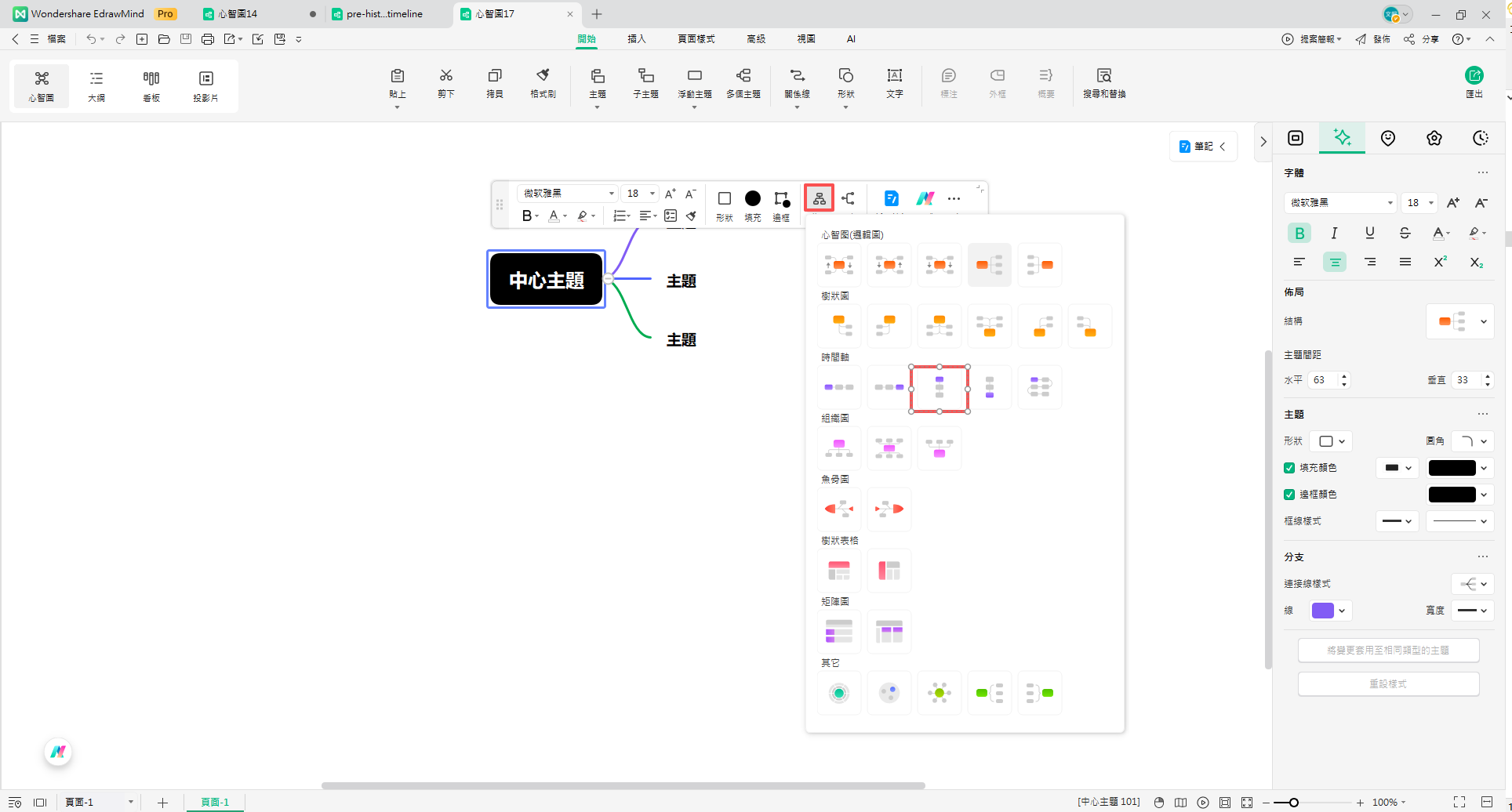Click the 文字 text tool icon
The width and height of the screenshot is (1512, 812).
click(x=894, y=83)
